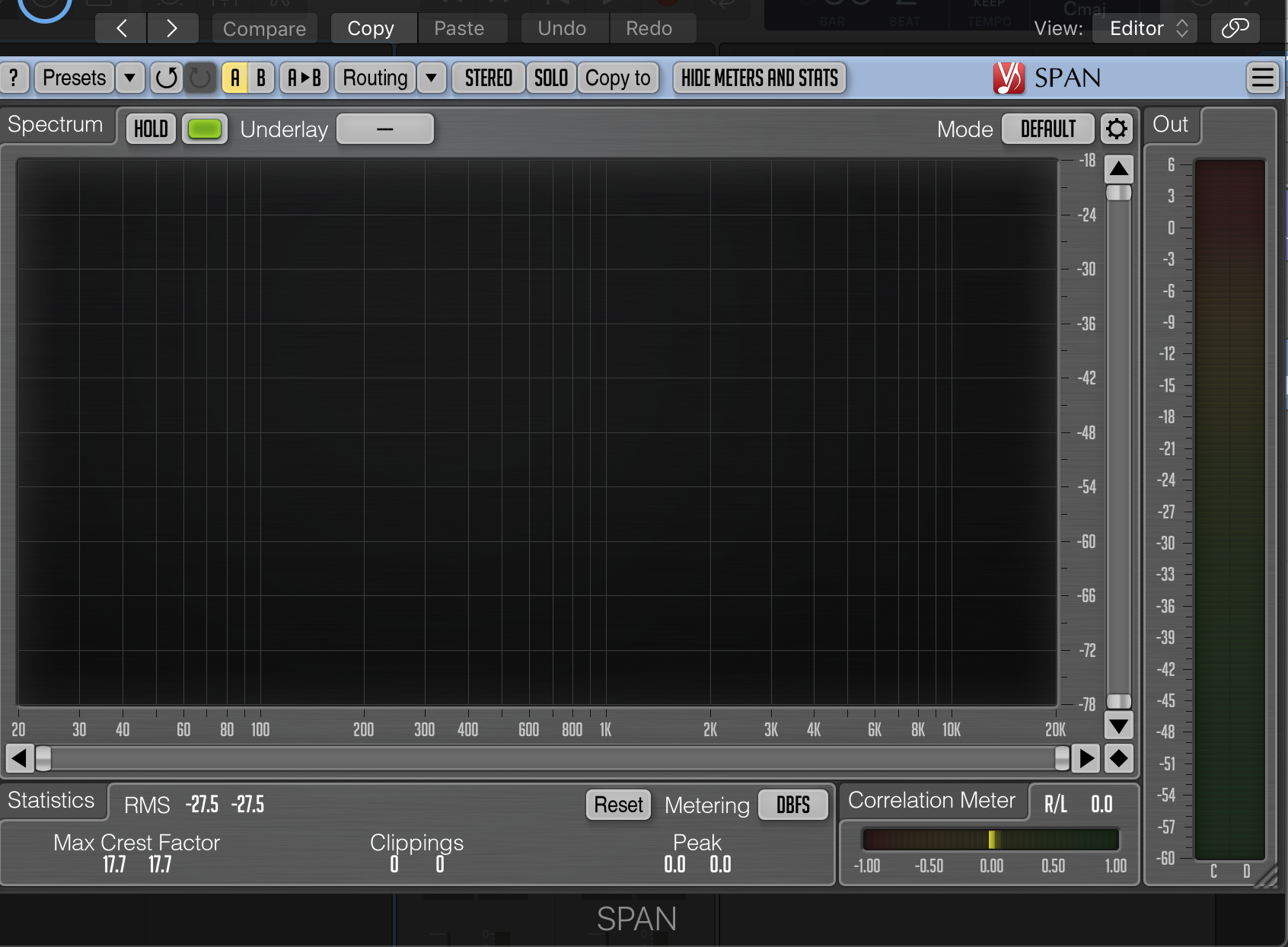Select the Spectrum tab

pyautogui.click(x=56, y=125)
